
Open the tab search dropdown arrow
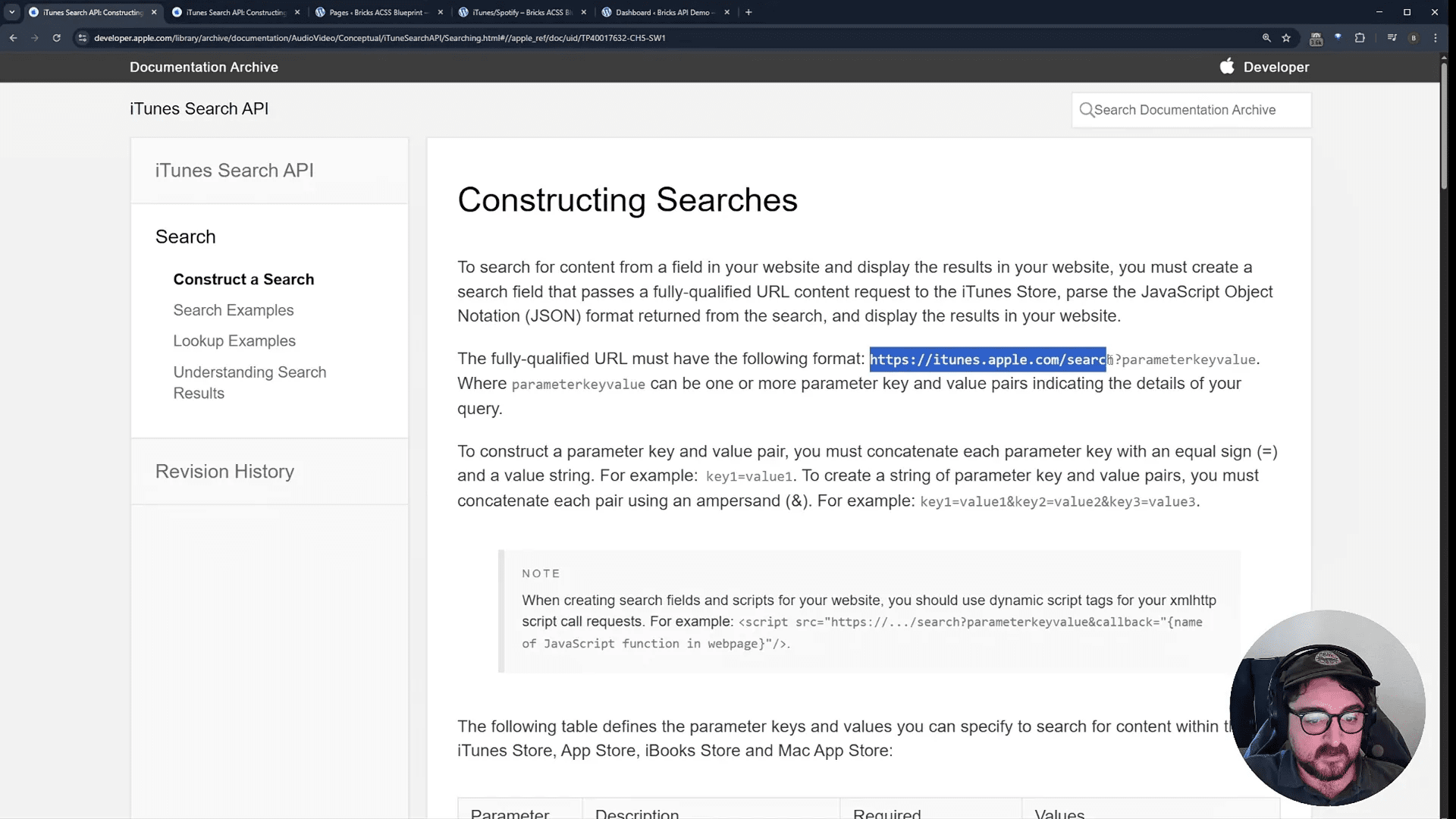[12, 12]
